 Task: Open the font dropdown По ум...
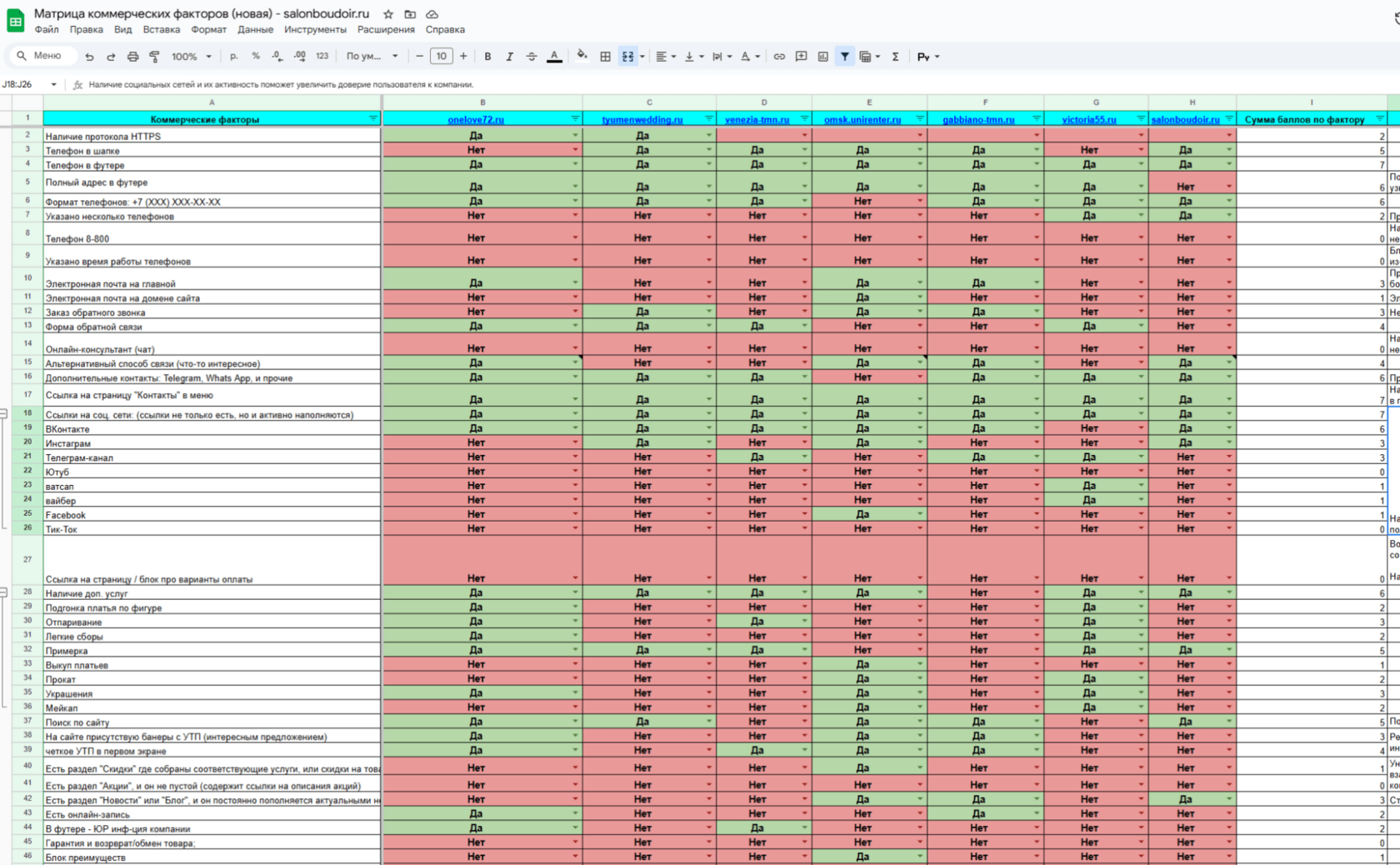click(372, 57)
